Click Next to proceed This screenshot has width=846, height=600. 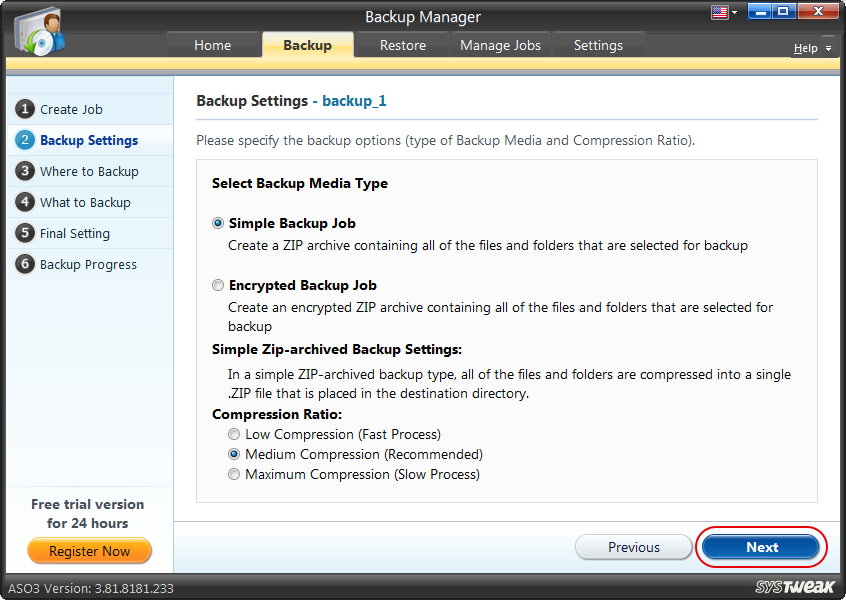(761, 547)
